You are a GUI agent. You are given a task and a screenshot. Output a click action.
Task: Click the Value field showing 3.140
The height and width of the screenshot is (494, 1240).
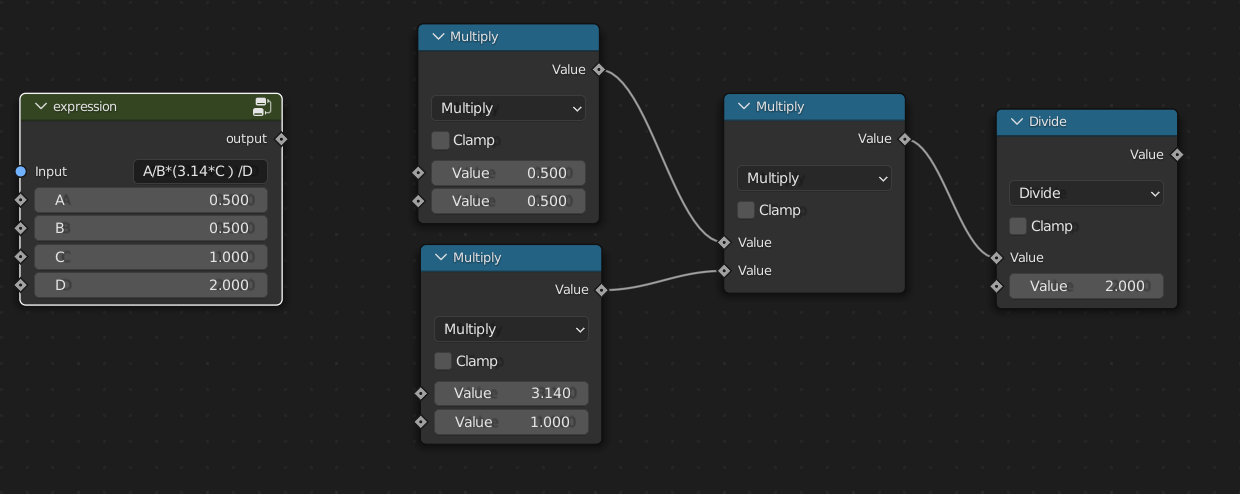511,394
